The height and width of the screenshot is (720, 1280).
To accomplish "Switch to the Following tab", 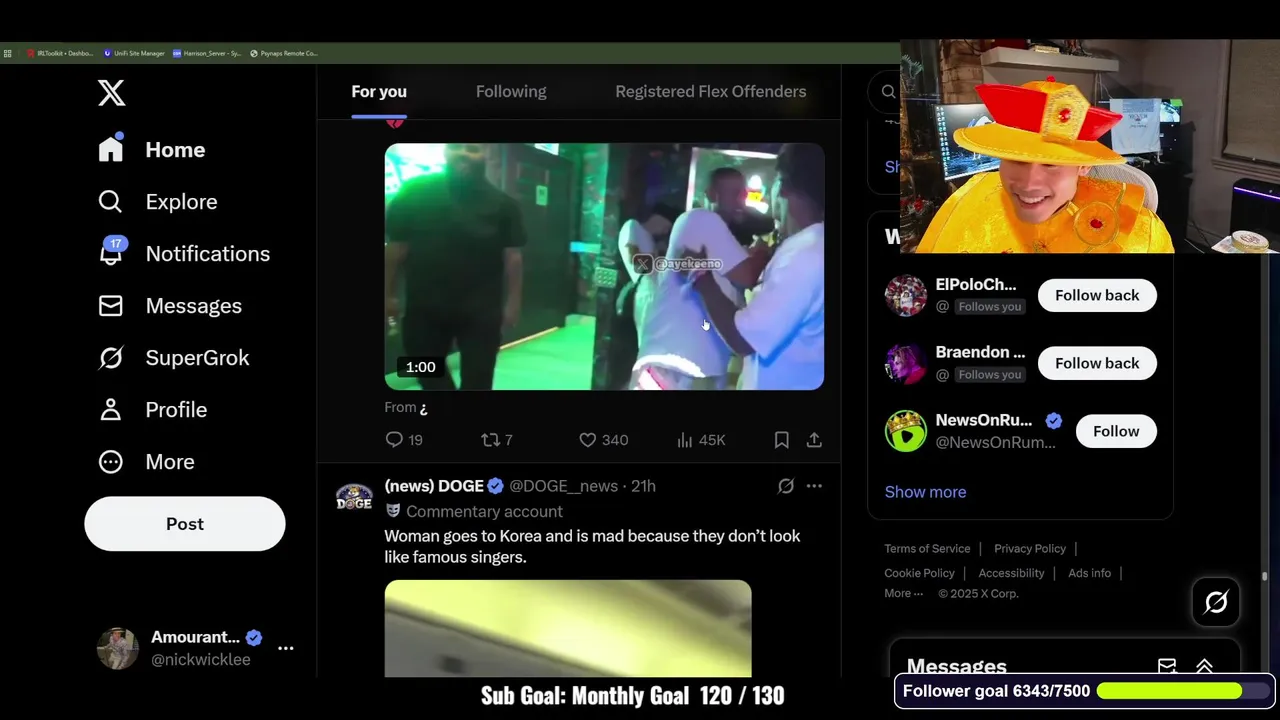I will tap(511, 91).
